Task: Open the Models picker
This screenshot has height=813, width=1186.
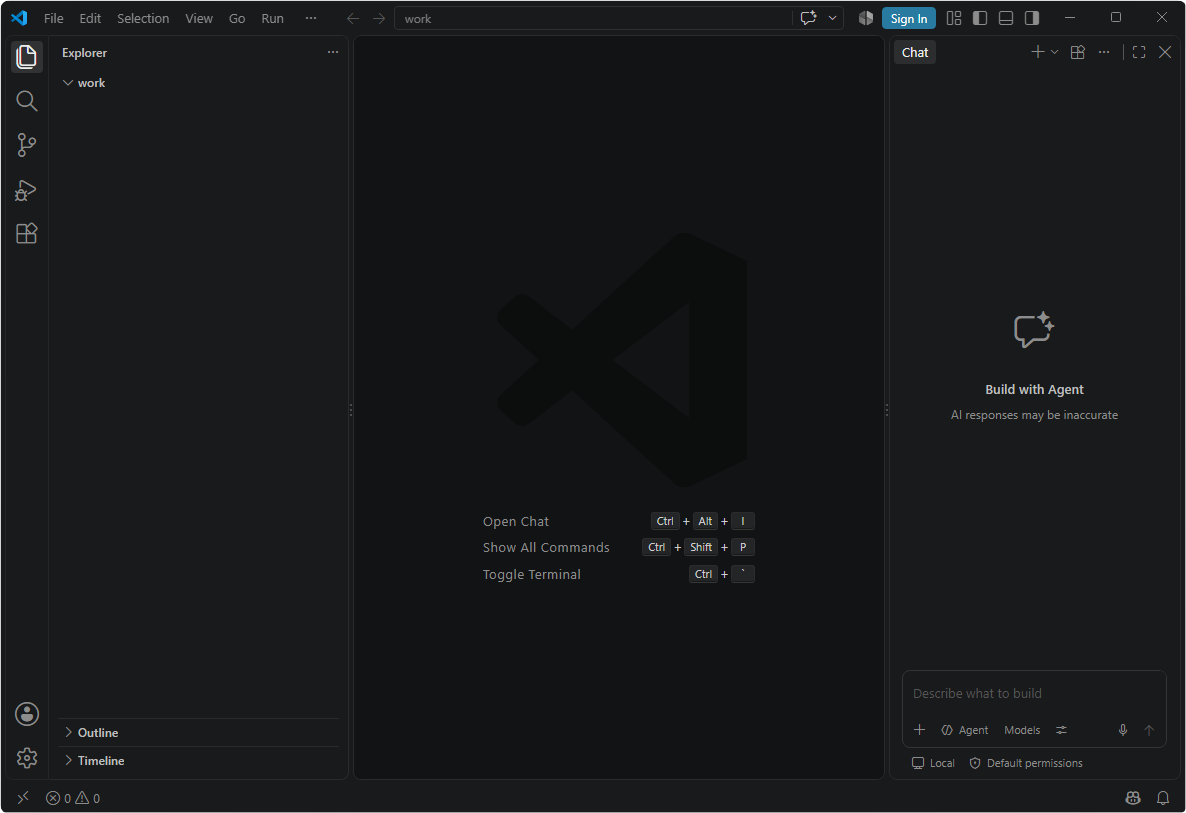Action: click(x=1022, y=730)
